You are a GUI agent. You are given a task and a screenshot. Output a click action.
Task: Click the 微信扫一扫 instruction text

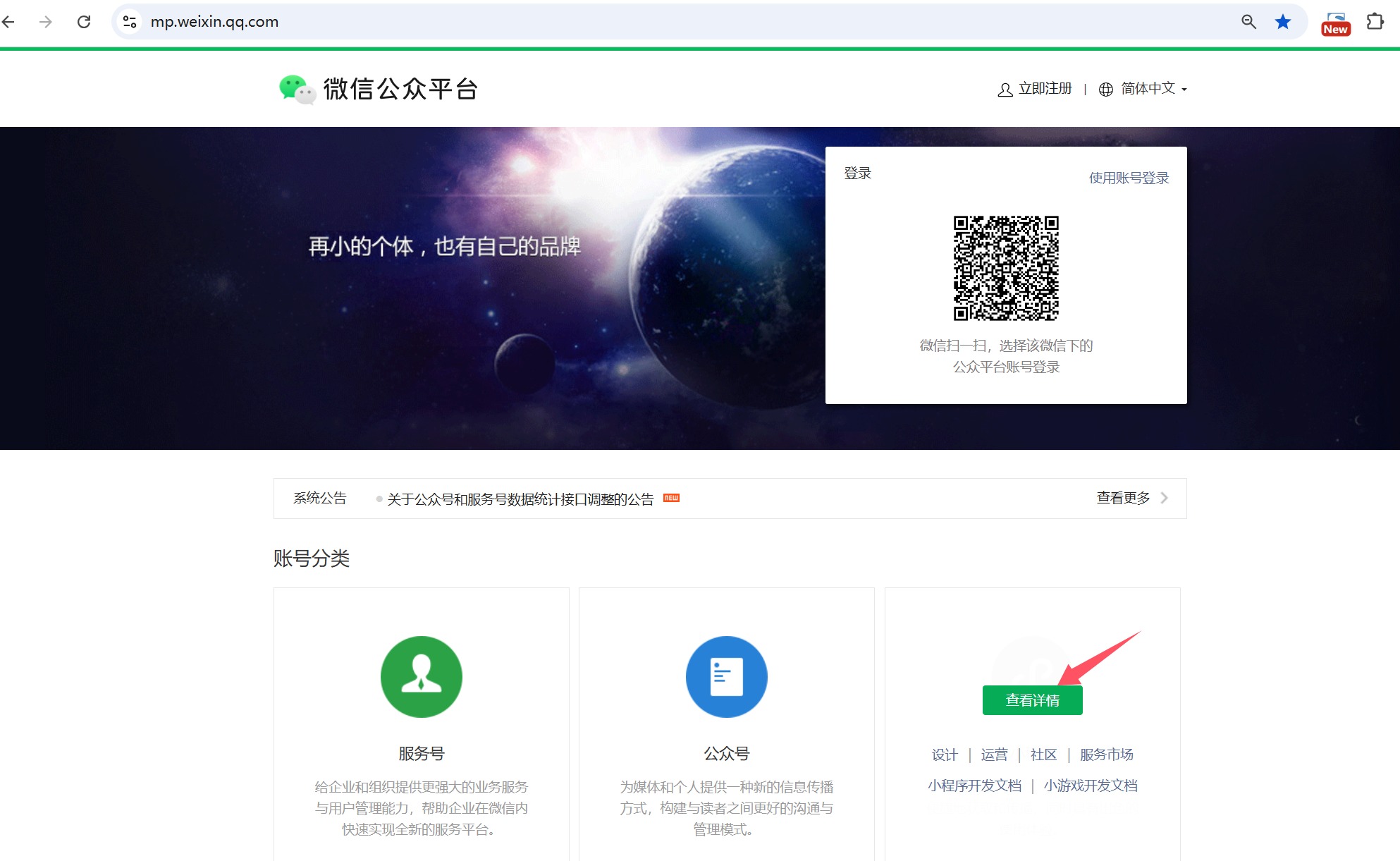click(1006, 356)
